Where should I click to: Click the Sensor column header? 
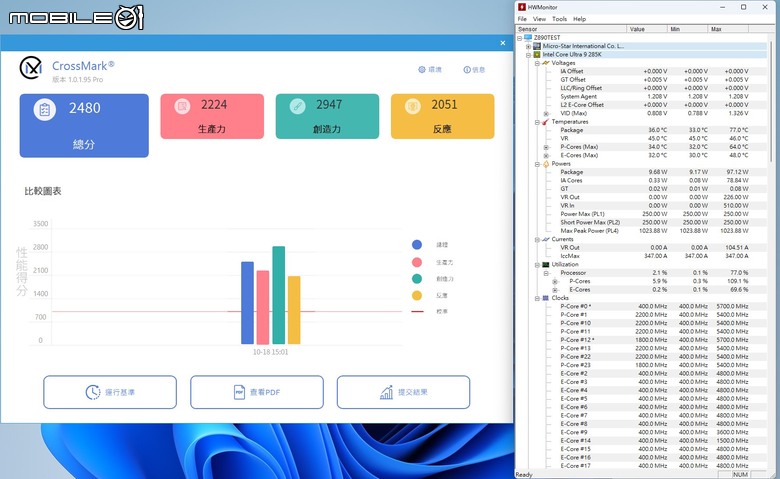click(x=571, y=29)
